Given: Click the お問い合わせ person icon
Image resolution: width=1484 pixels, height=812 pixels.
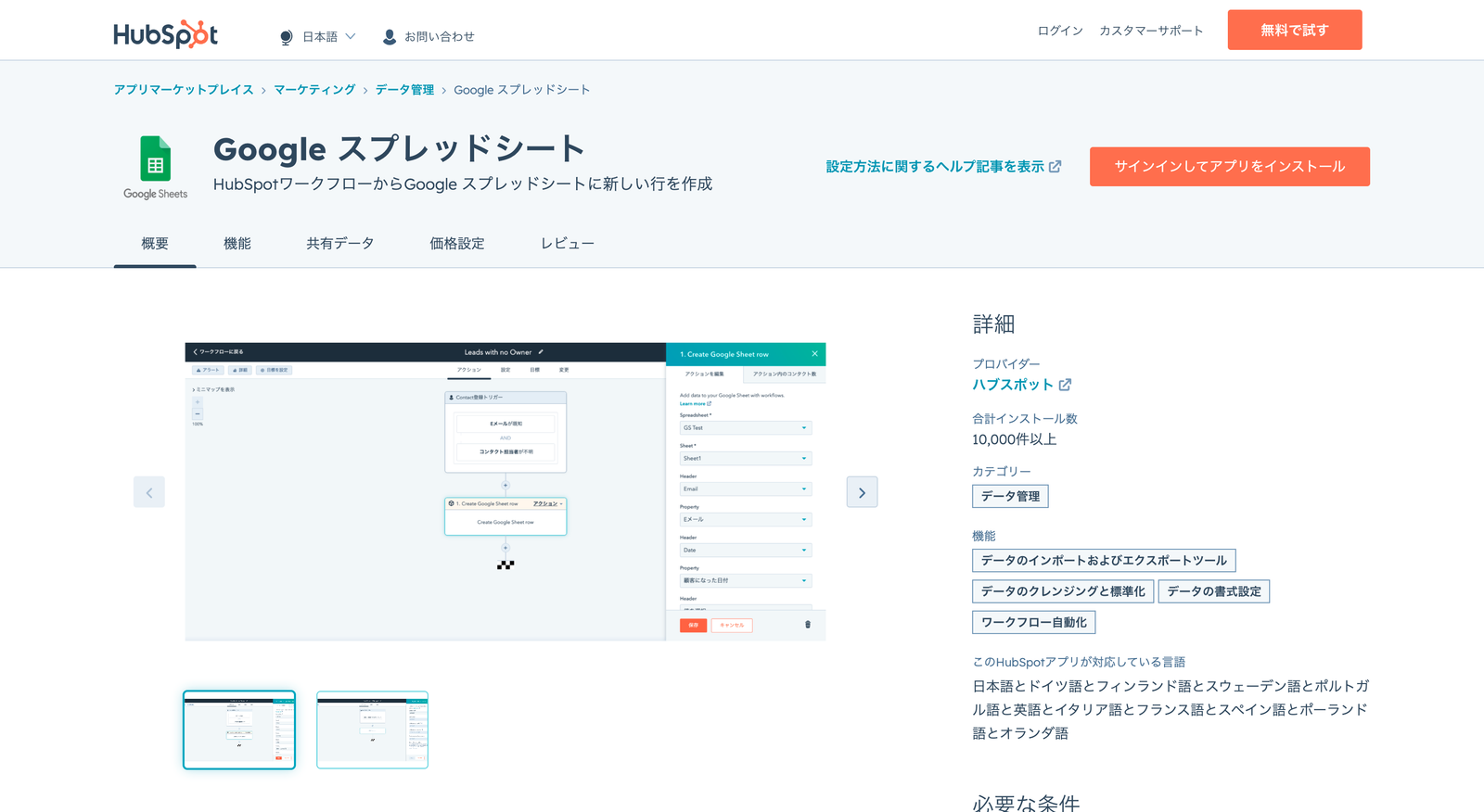Looking at the screenshot, I should coord(390,37).
